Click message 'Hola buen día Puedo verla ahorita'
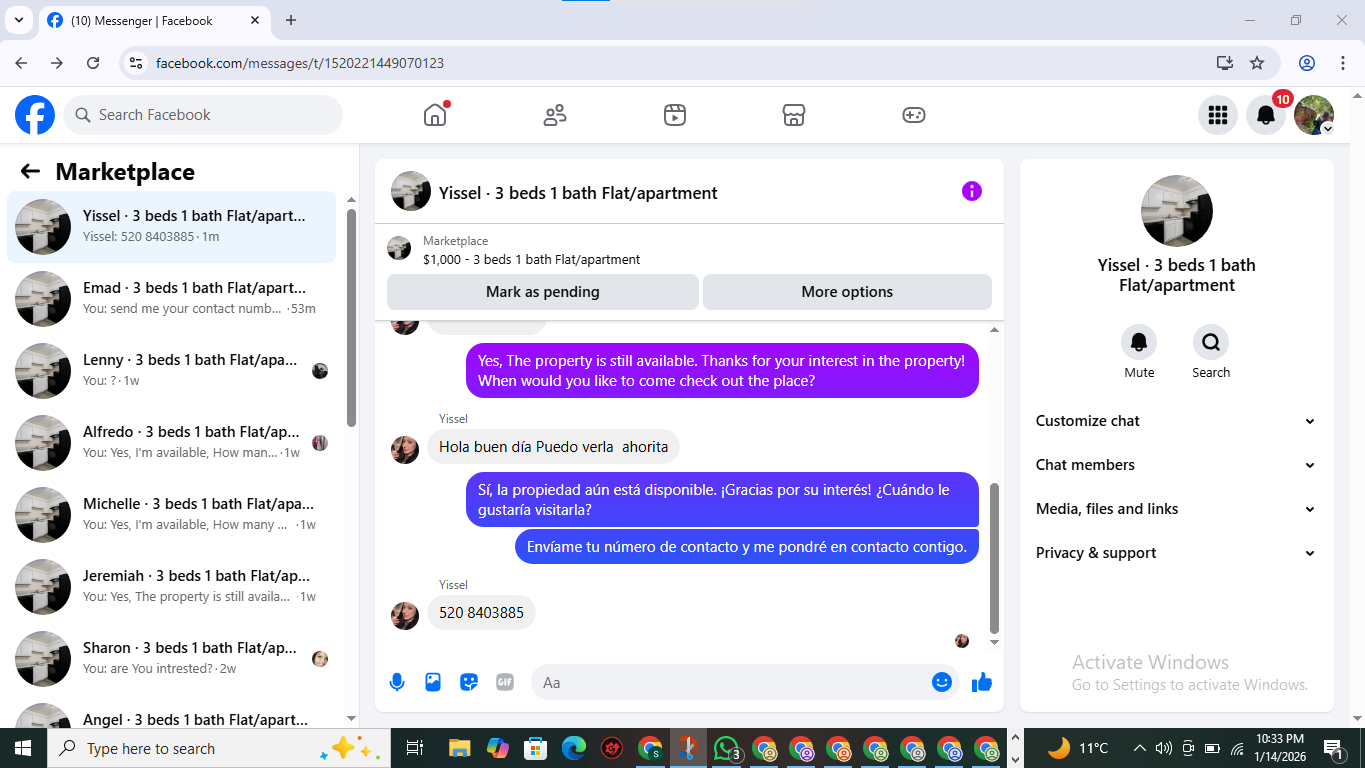Image resolution: width=1365 pixels, height=768 pixels. point(553,447)
